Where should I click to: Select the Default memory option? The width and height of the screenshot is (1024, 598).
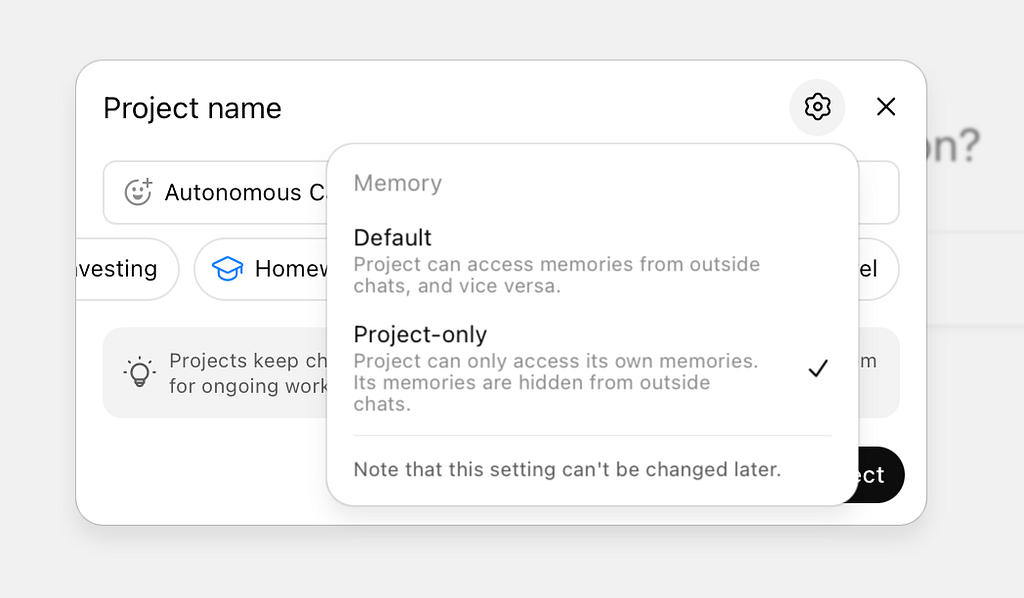tap(393, 238)
